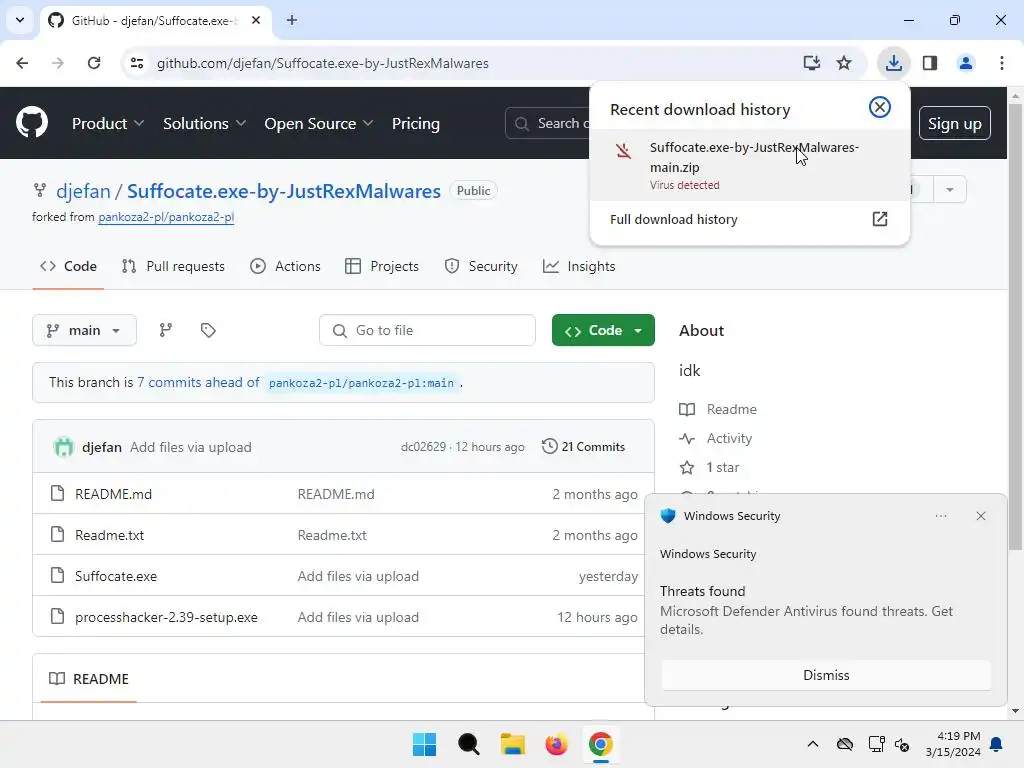Click the page vertical scrollbar
The image size is (1024, 768).
coord(1015,327)
